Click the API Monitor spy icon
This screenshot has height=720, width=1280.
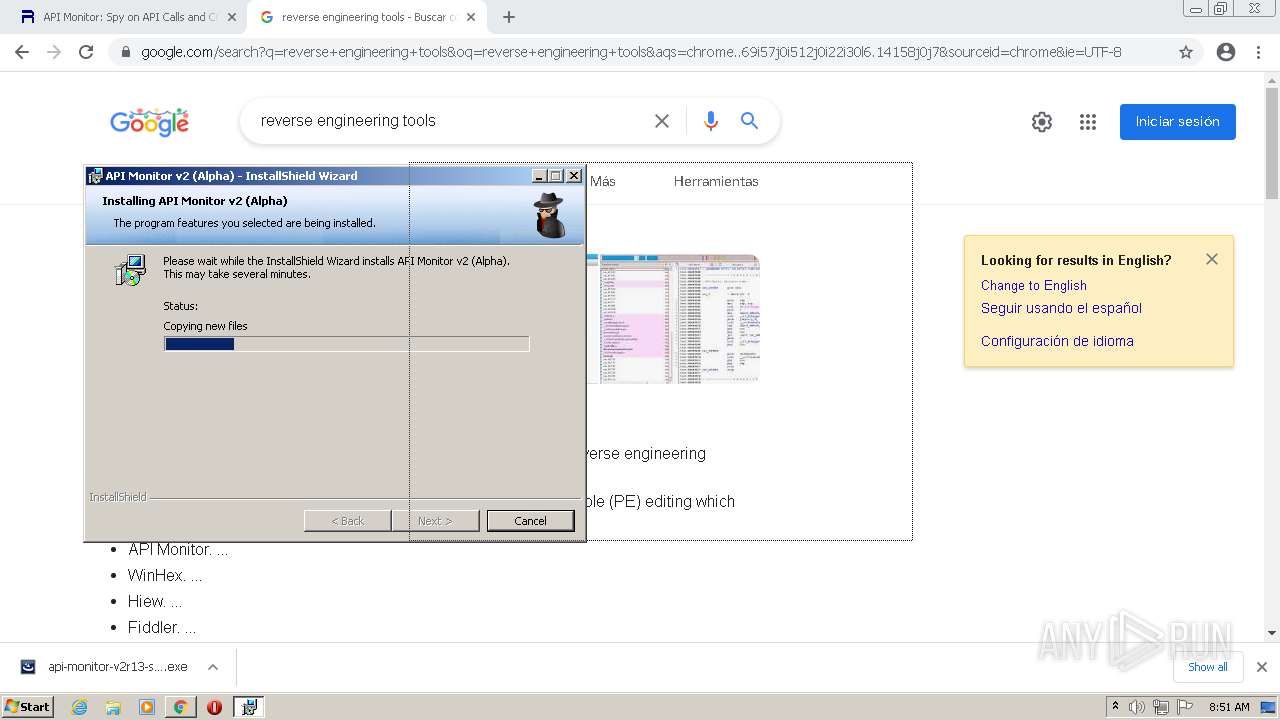[549, 215]
